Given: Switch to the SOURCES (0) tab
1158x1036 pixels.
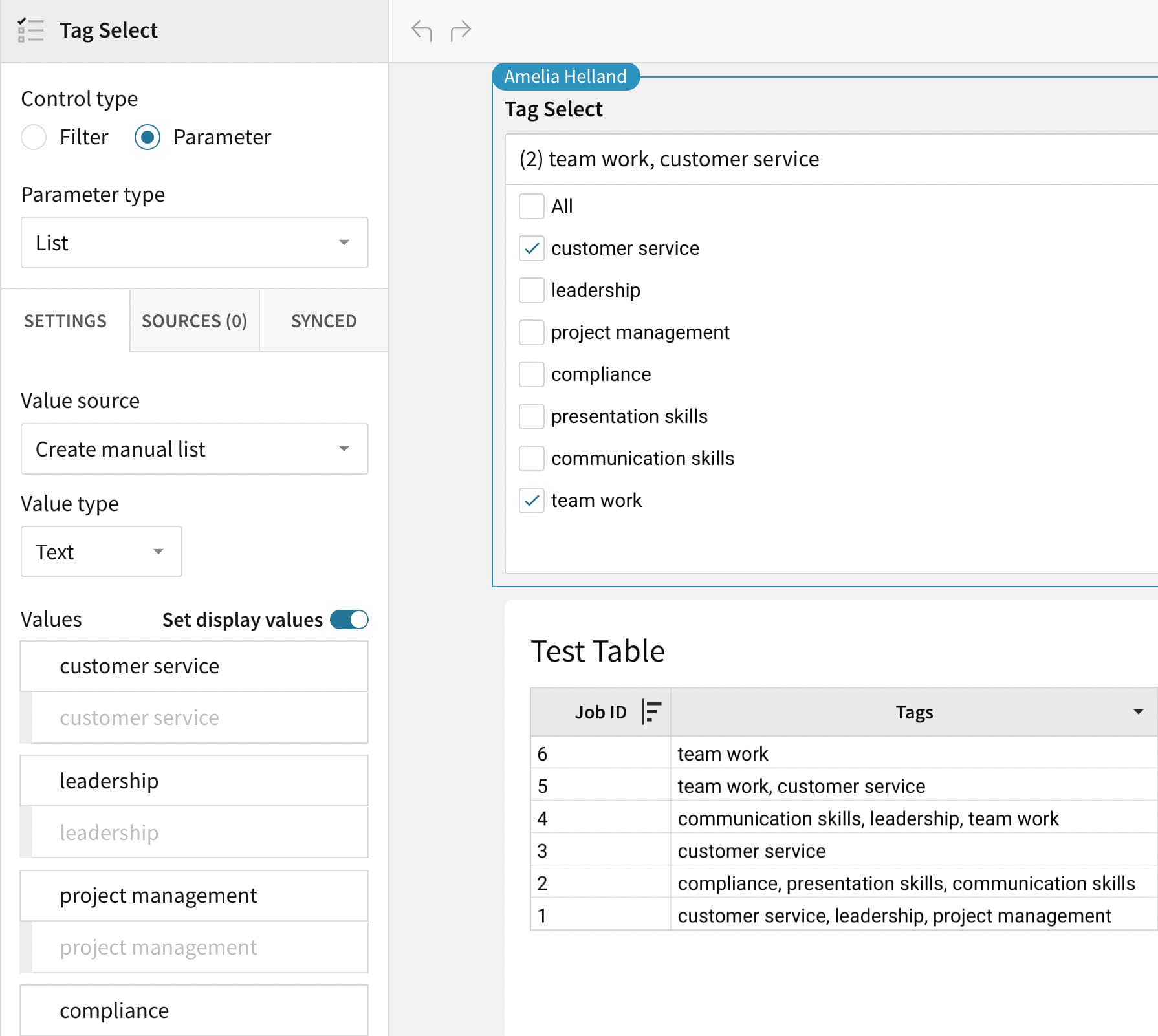Looking at the screenshot, I should (x=194, y=321).
